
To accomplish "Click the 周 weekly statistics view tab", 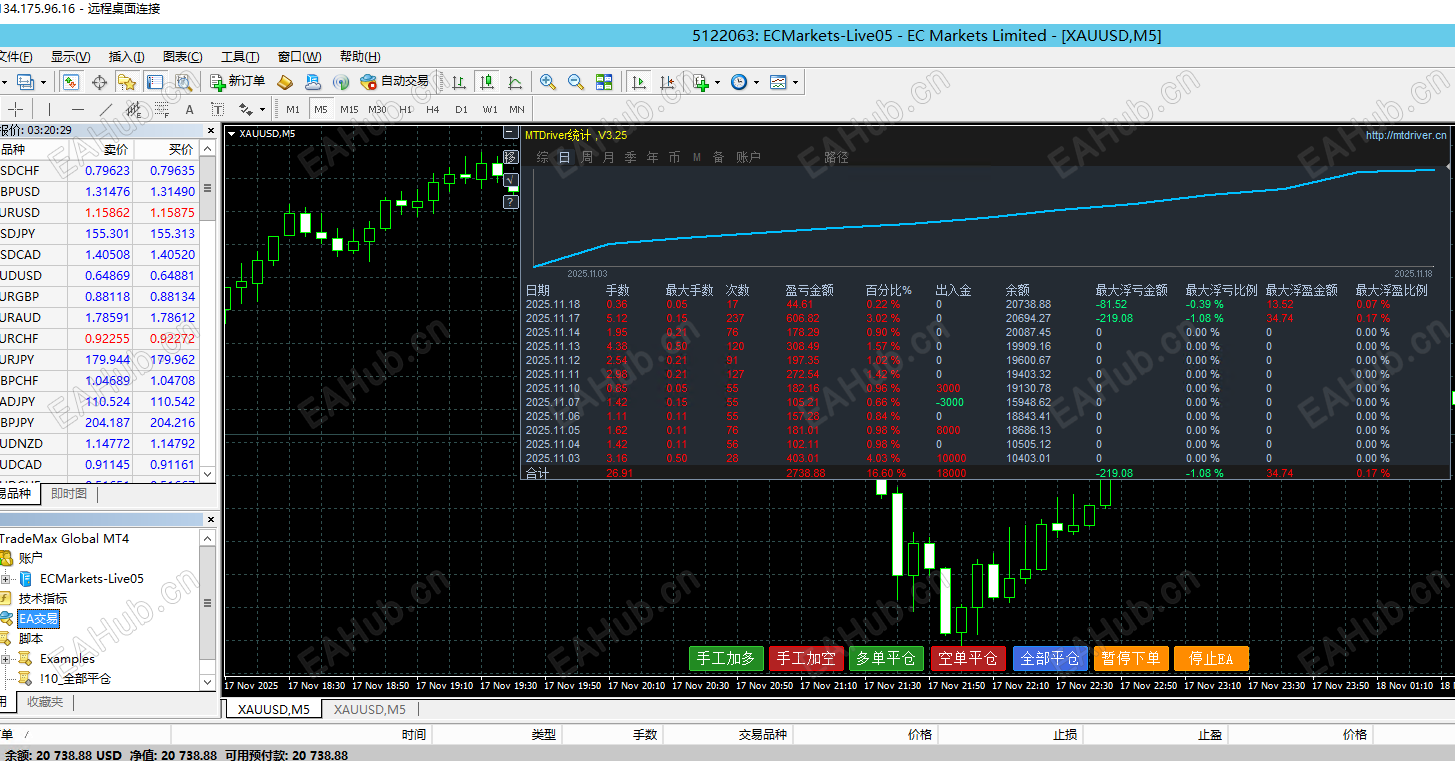I will click(587, 157).
